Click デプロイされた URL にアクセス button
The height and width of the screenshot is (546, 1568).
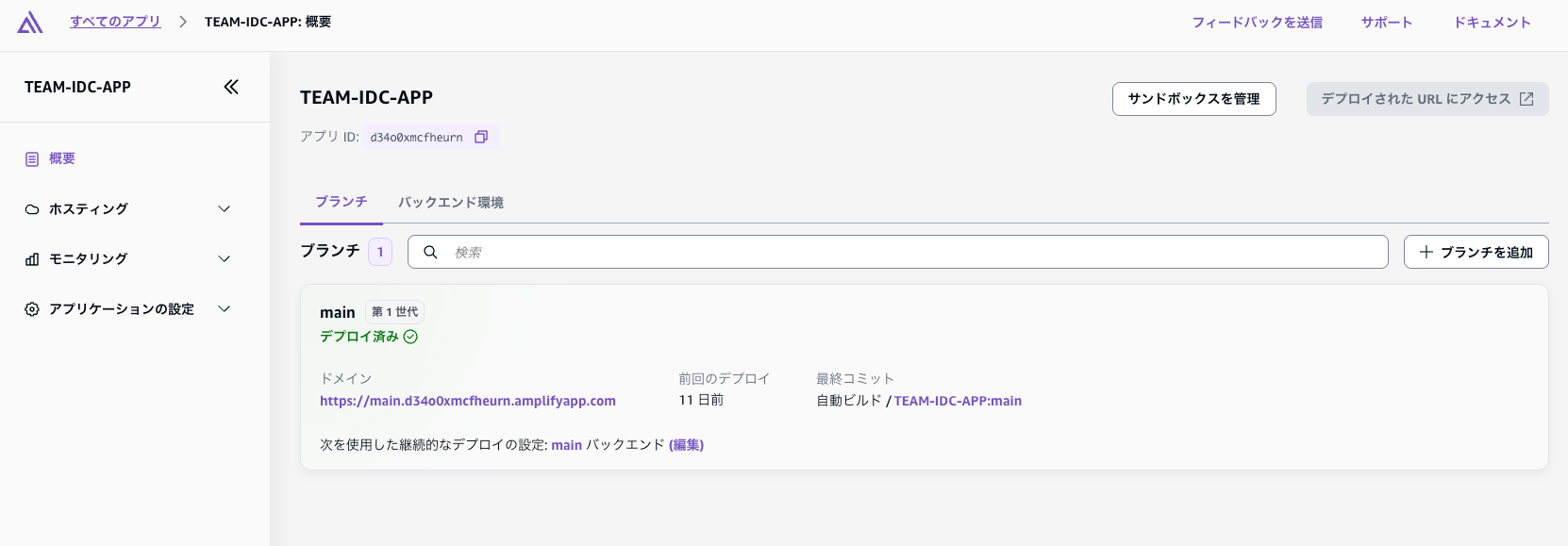pos(1427,99)
